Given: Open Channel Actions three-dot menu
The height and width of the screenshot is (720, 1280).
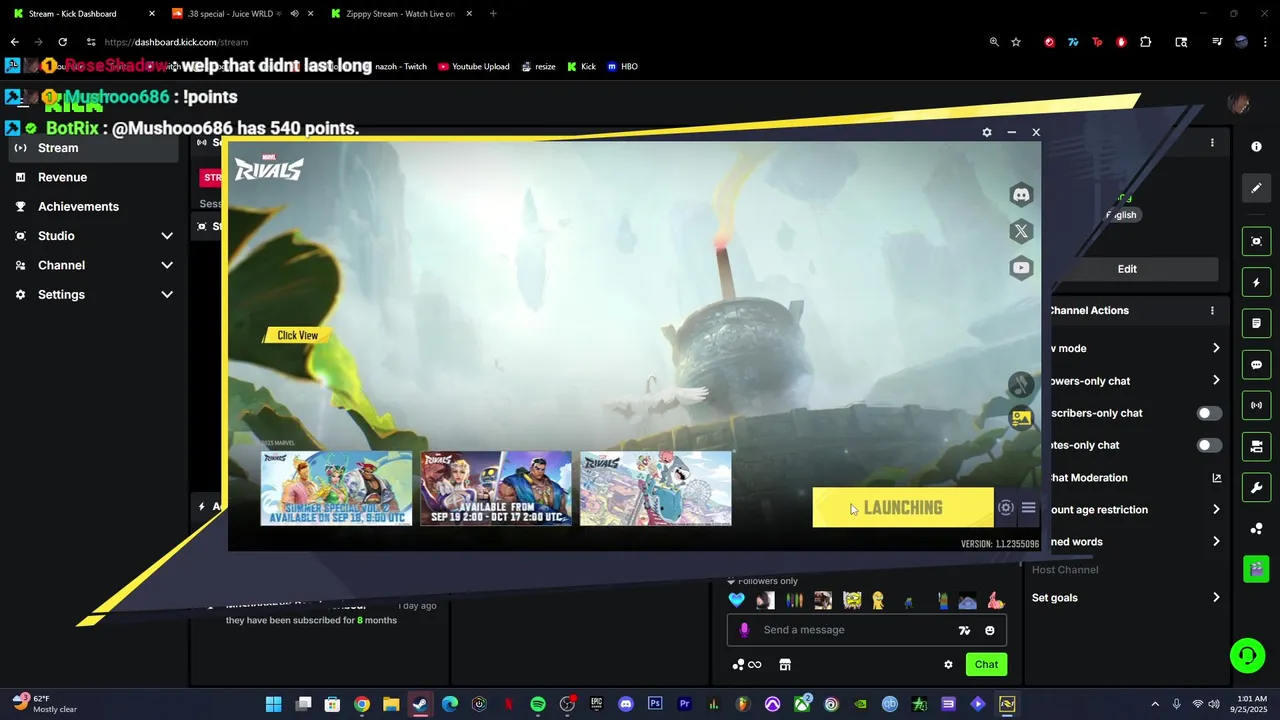Looking at the screenshot, I should [x=1212, y=311].
